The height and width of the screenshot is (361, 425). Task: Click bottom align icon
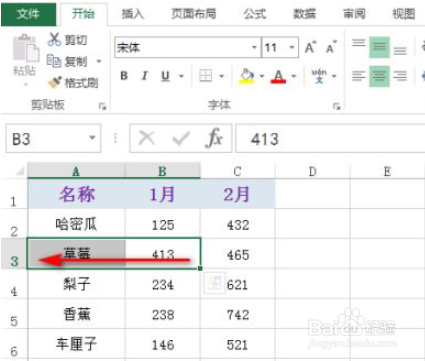pyautogui.click(x=400, y=51)
